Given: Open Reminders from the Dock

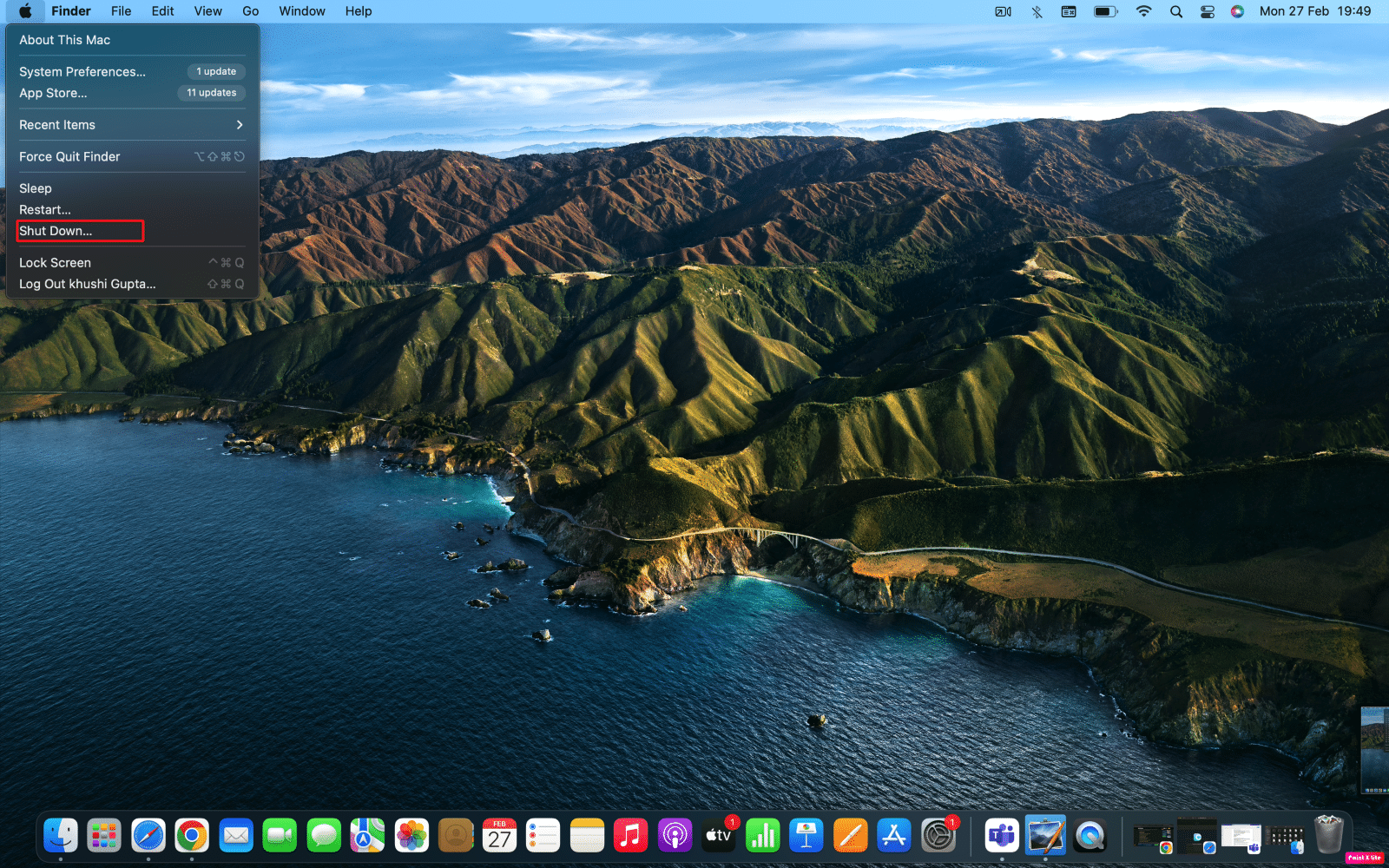Looking at the screenshot, I should point(543,836).
